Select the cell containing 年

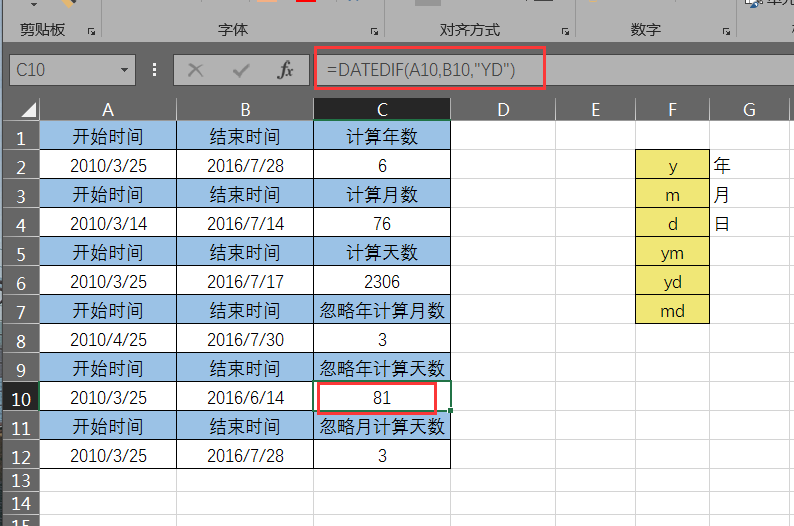[749, 165]
